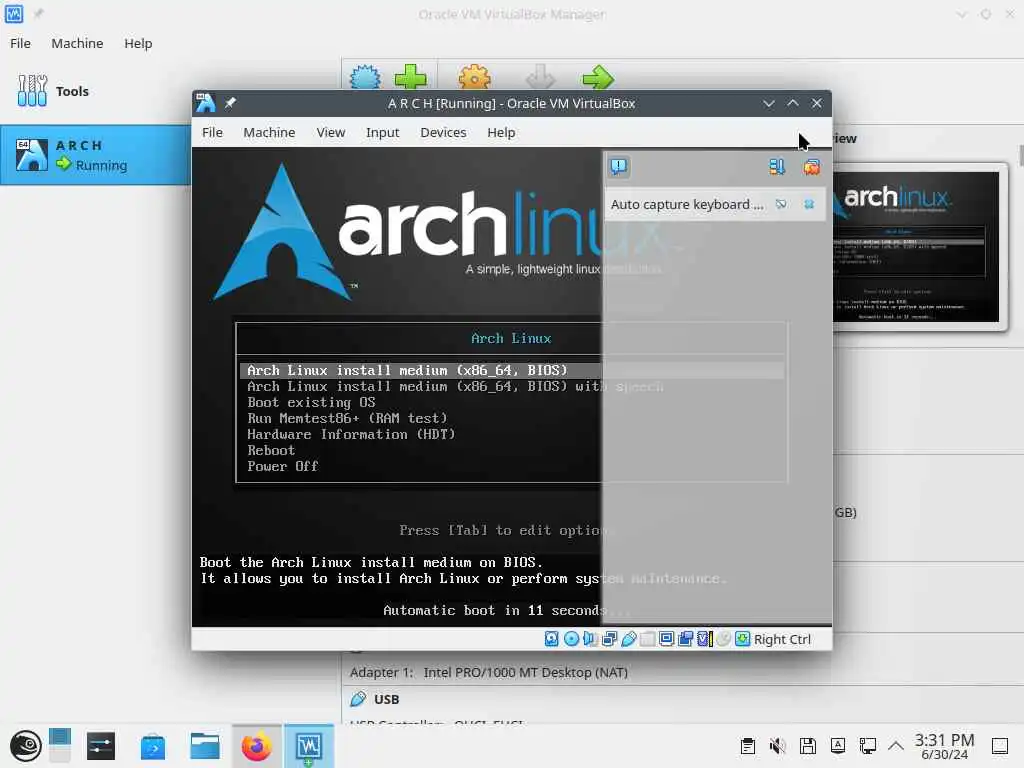Click the Arch Linux preview thumbnail in Manager
Image resolution: width=1024 pixels, height=768 pixels.
(x=916, y=247)
